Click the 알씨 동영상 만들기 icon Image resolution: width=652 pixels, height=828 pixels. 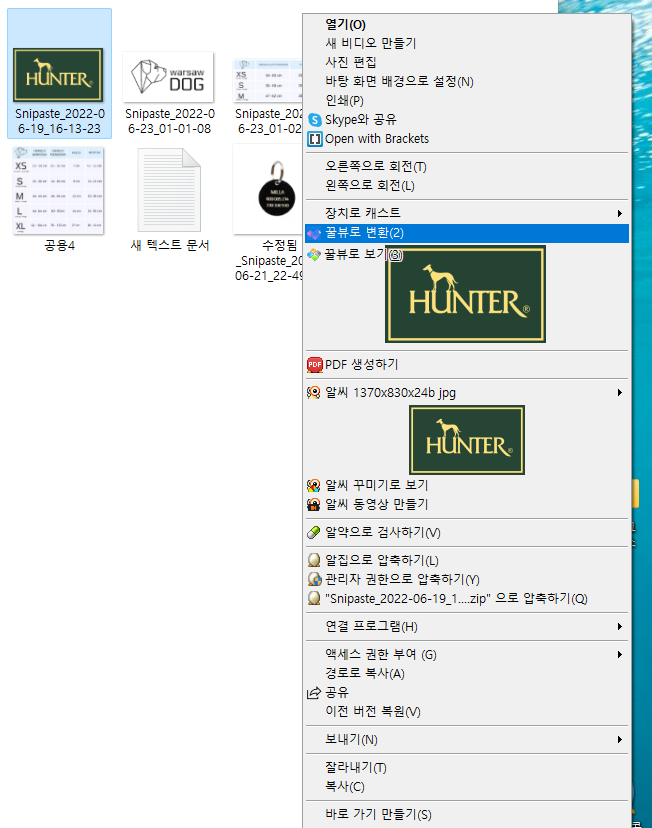click(314, 504)
